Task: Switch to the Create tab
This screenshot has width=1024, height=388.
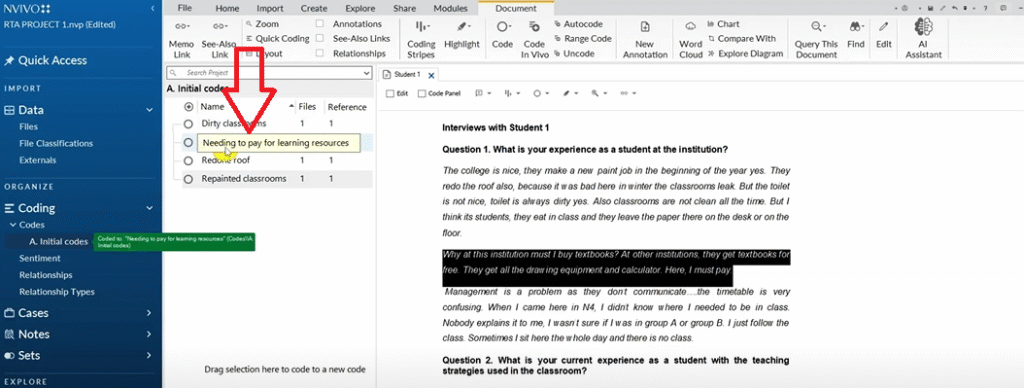Action: click(313, 8)
